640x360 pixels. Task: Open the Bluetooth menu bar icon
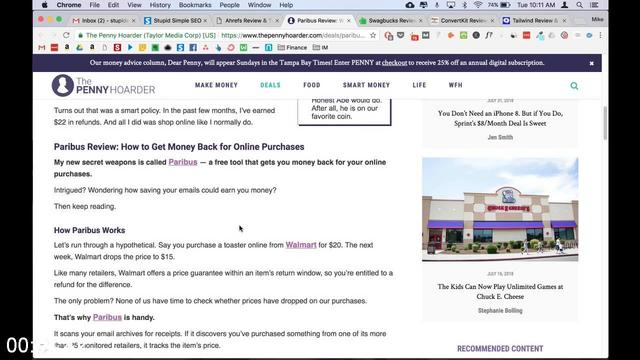coord(464,5)
